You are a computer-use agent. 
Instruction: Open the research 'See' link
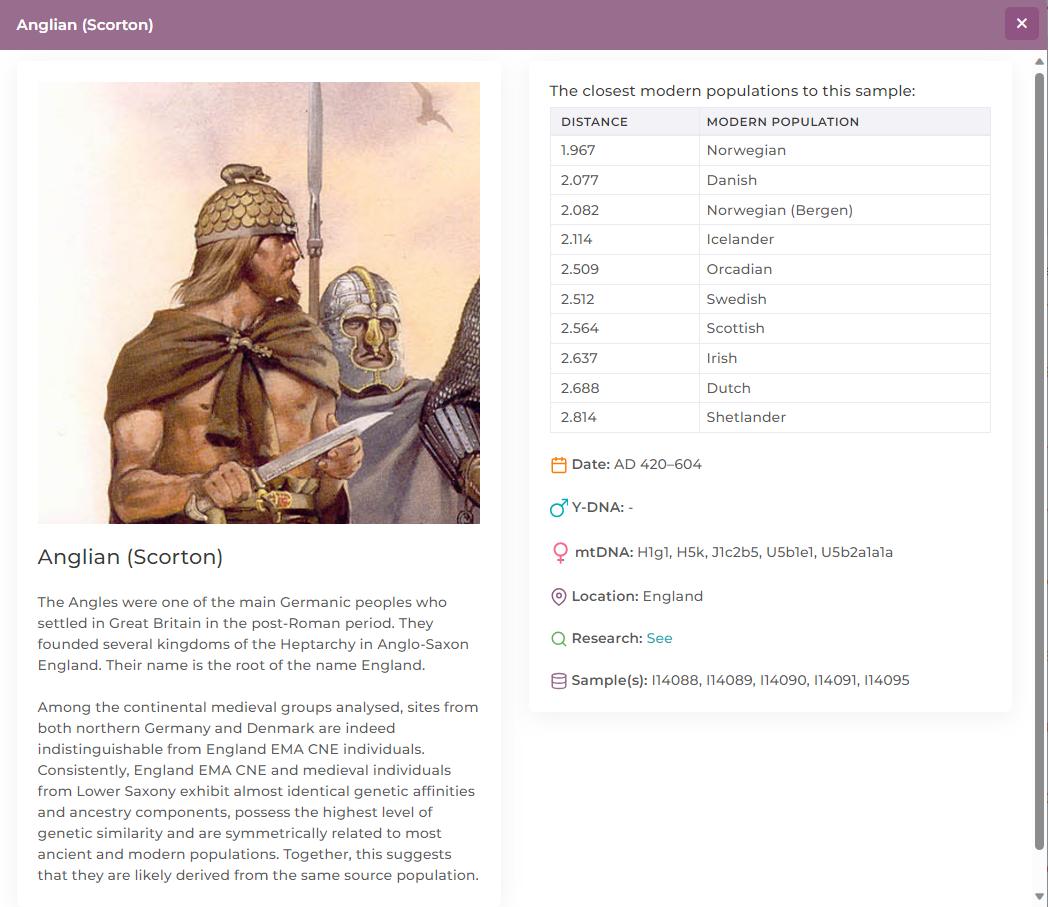[x=659, y=638]
